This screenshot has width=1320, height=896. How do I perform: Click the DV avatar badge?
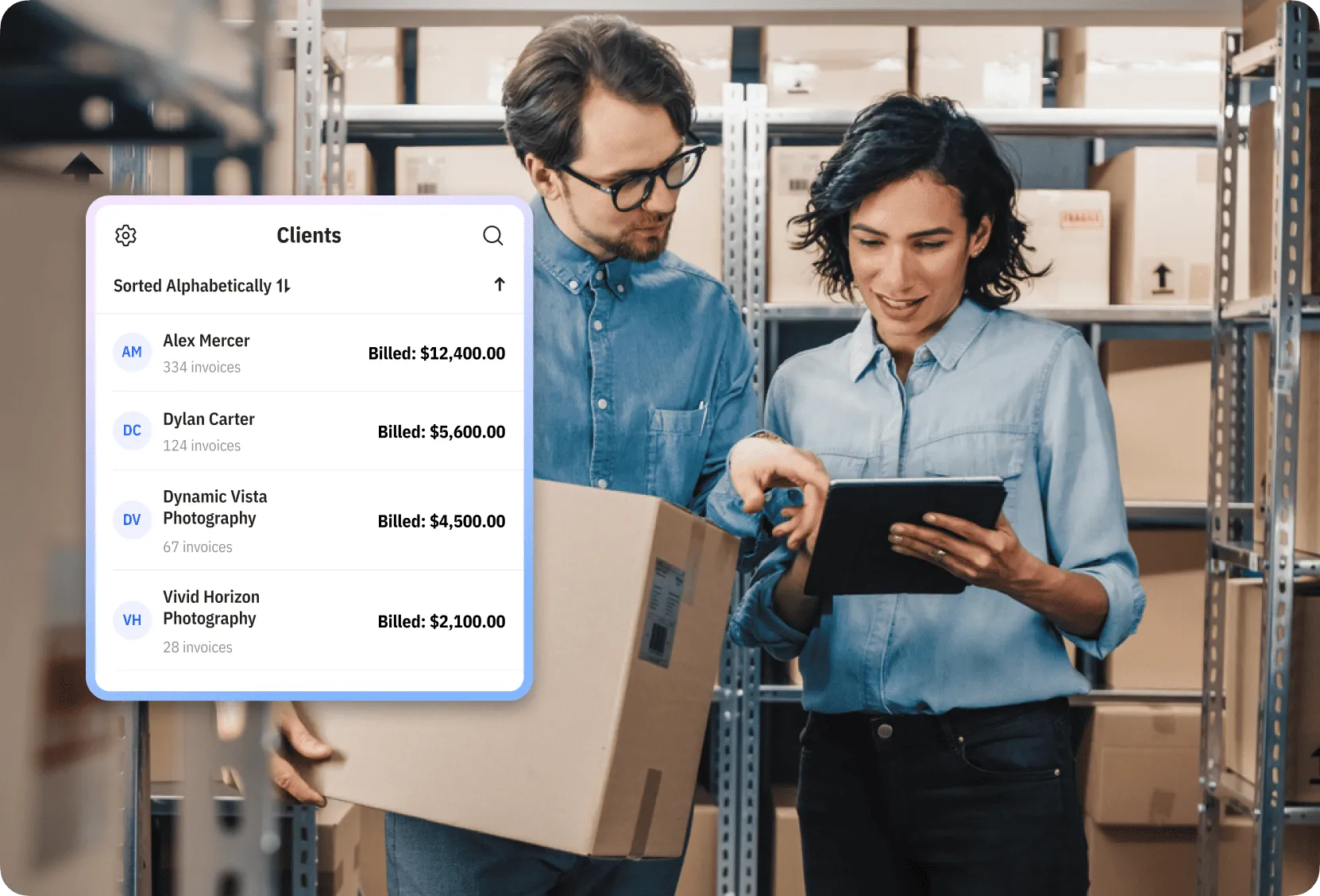[x=132, y=520]
